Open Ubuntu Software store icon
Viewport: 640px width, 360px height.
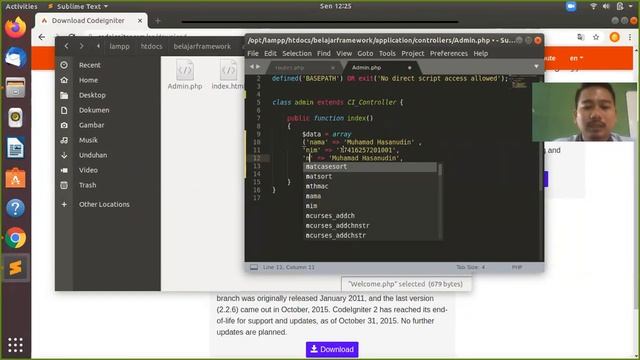(x=16, y=178)
